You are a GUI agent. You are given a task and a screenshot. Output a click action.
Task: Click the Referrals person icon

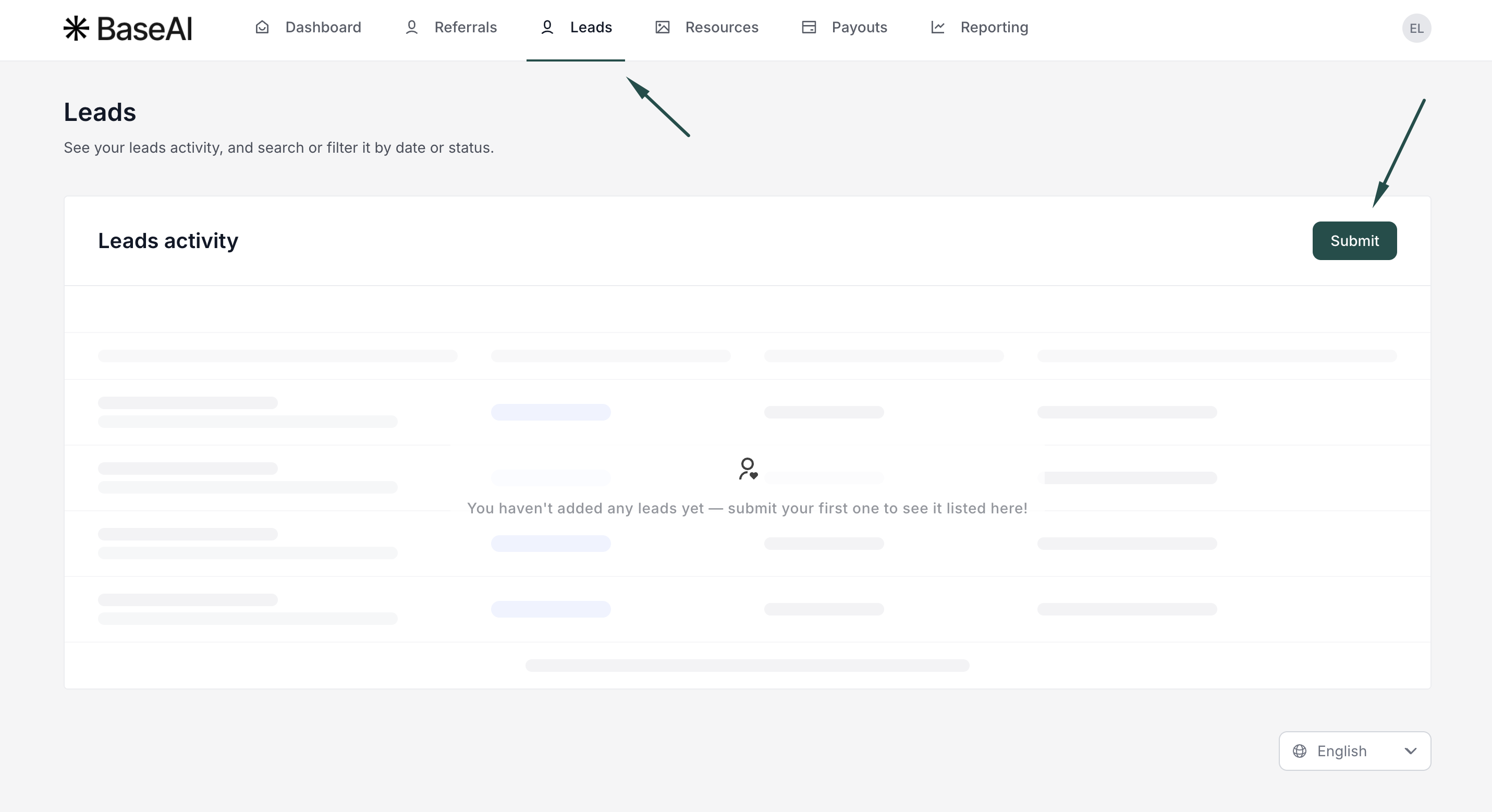tap(411, 27)
